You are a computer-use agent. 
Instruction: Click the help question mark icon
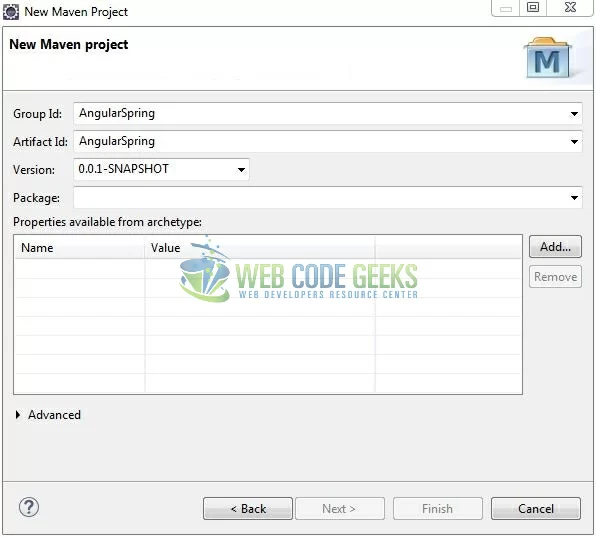tap(29, 507)
